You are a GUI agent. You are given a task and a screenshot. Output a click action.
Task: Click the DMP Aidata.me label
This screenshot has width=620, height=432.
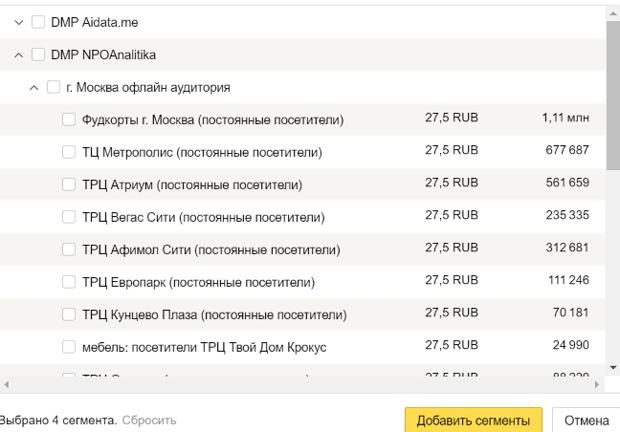point(95,23)
